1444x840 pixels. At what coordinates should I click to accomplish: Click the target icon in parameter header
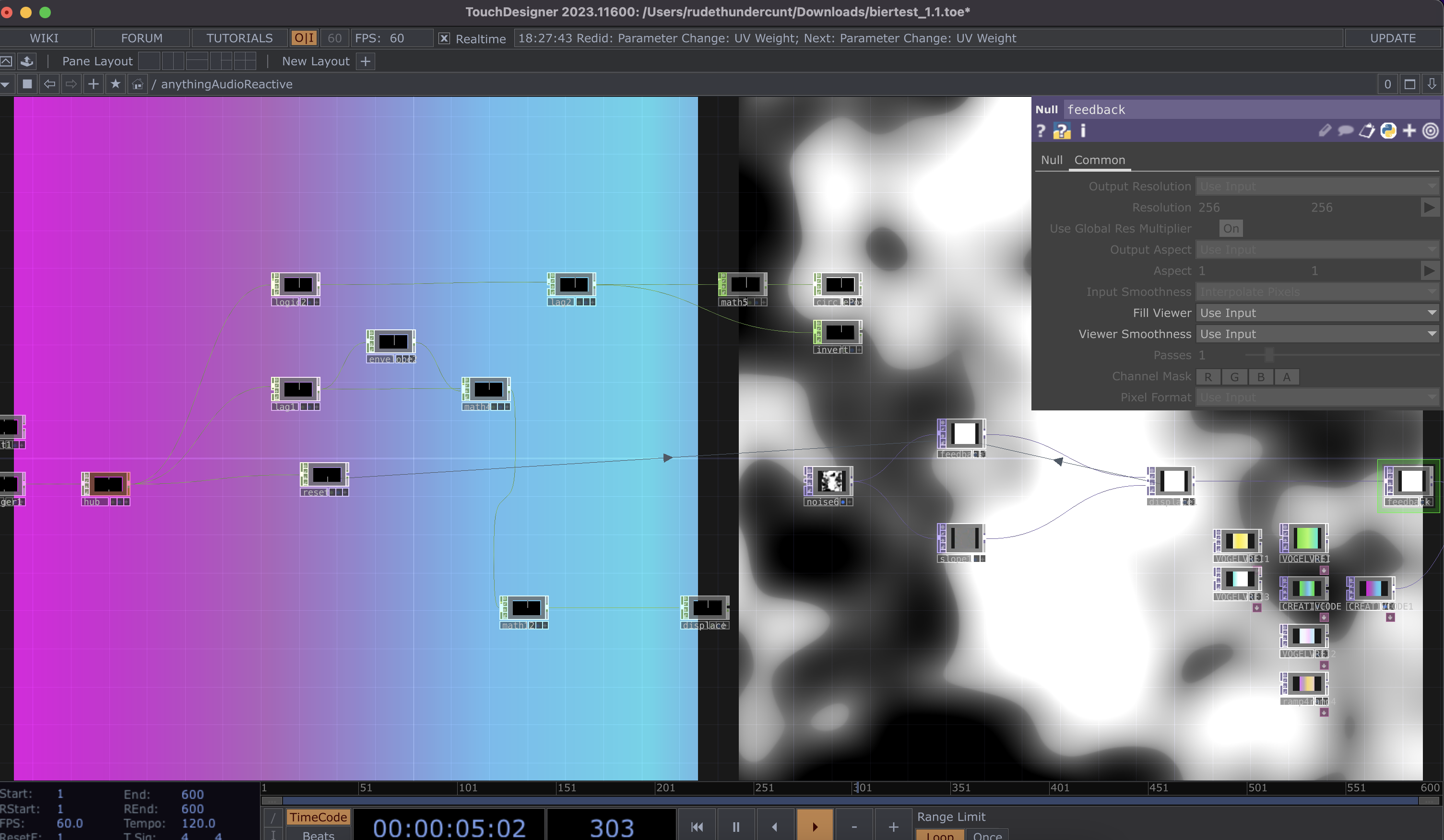click(x=1430, y=131)
